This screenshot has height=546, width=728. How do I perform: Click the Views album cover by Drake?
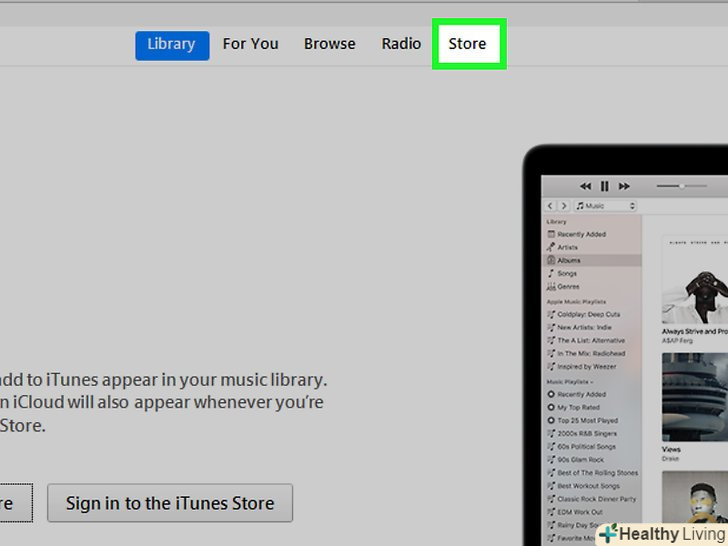[x=695, y=397]
